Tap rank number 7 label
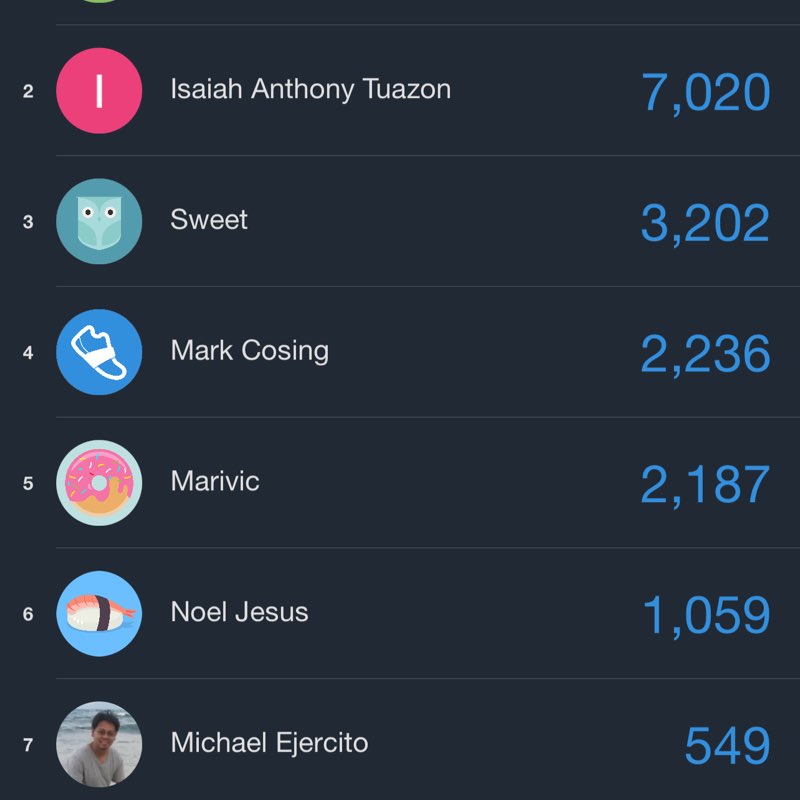This screenshot has height=800, width=800. click(28, 745)
